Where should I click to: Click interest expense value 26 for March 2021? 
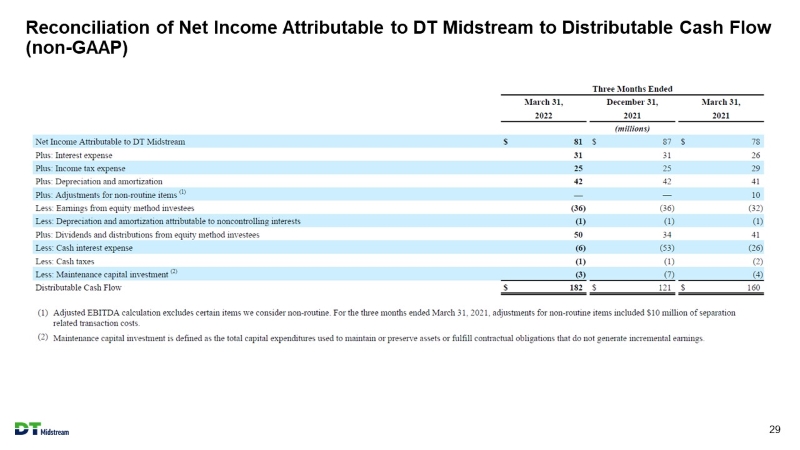[x=756, y=155]
